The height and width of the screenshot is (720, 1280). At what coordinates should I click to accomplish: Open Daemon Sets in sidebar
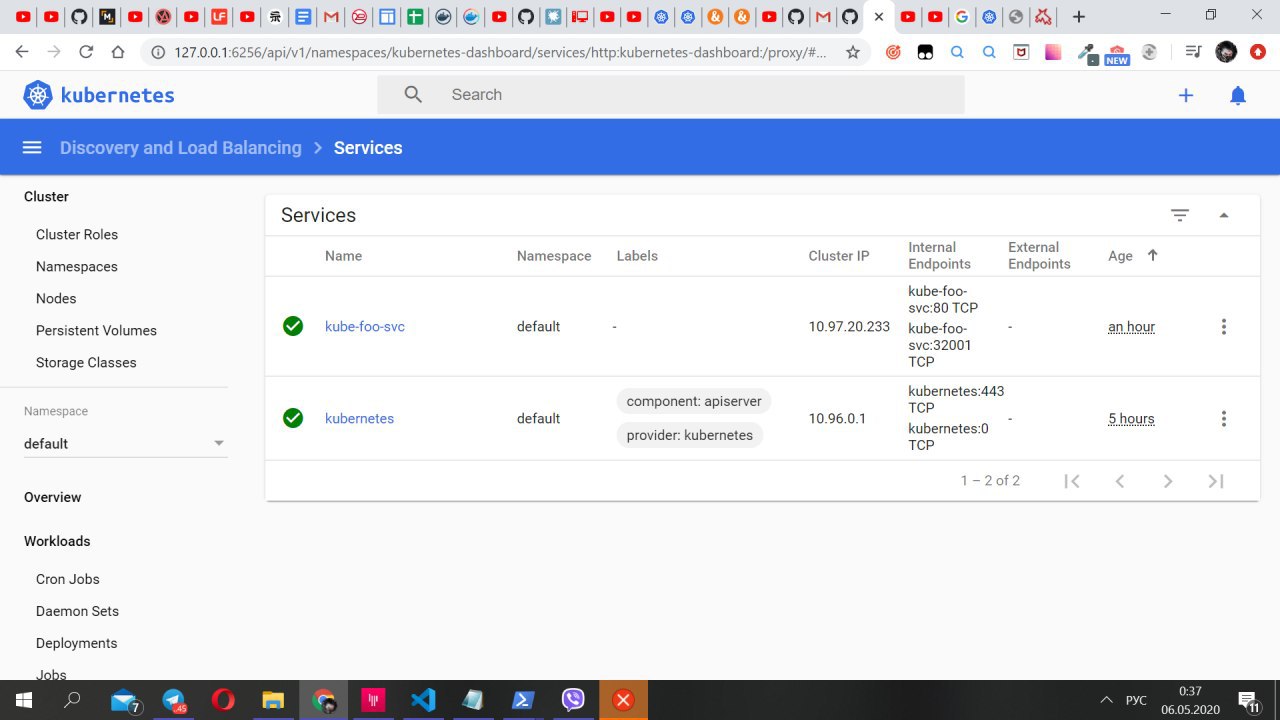pos(77,611)
